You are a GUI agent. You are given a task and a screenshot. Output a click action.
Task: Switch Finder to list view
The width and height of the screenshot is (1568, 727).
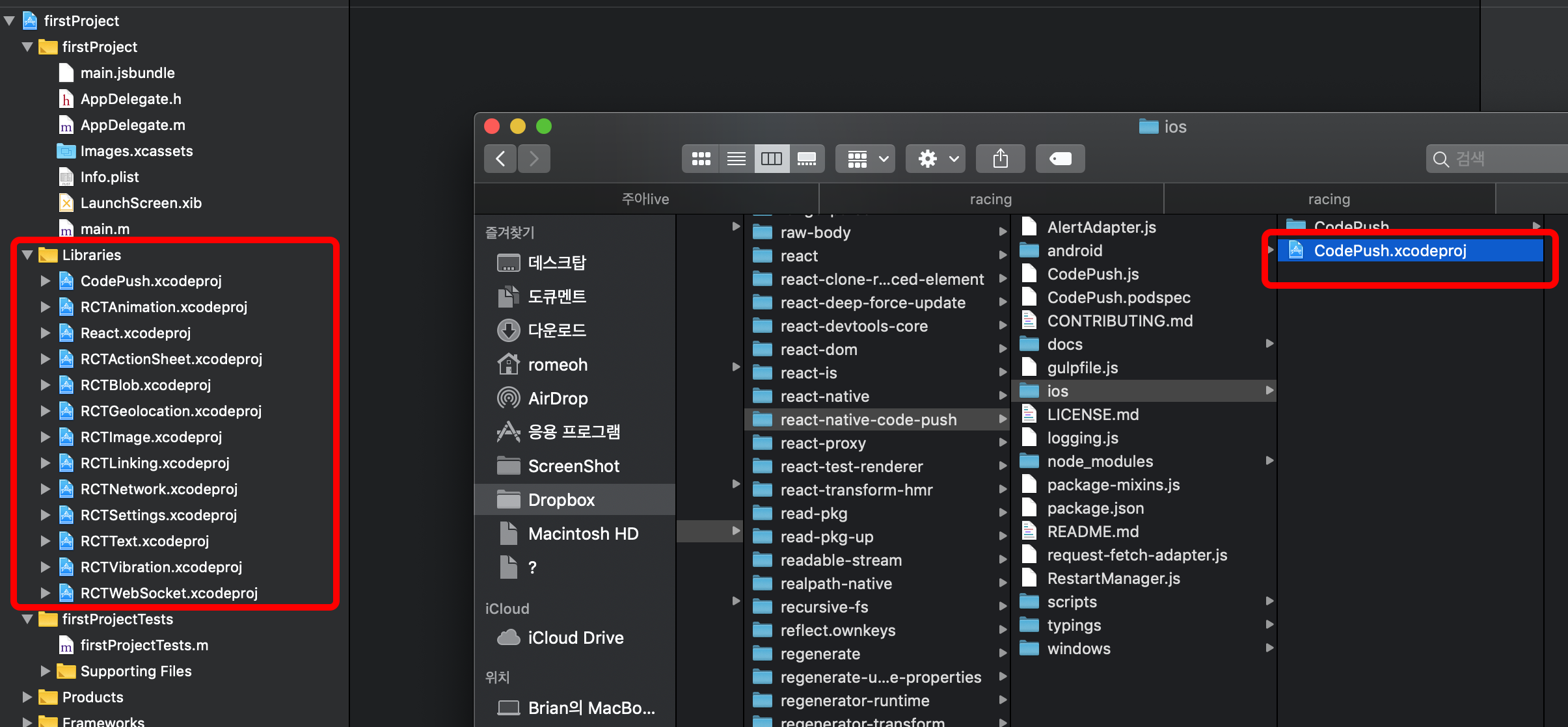pos(736,159)
